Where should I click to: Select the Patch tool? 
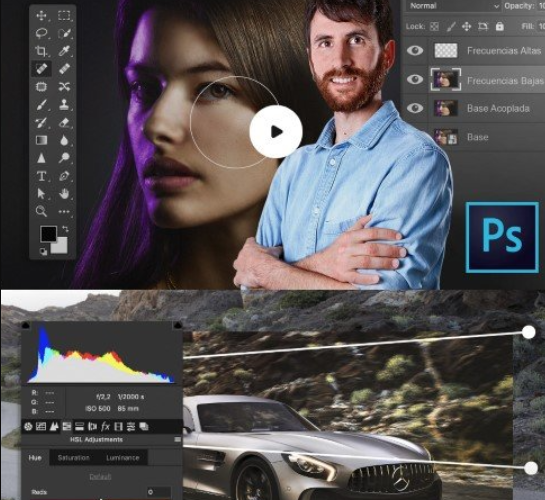41,86
